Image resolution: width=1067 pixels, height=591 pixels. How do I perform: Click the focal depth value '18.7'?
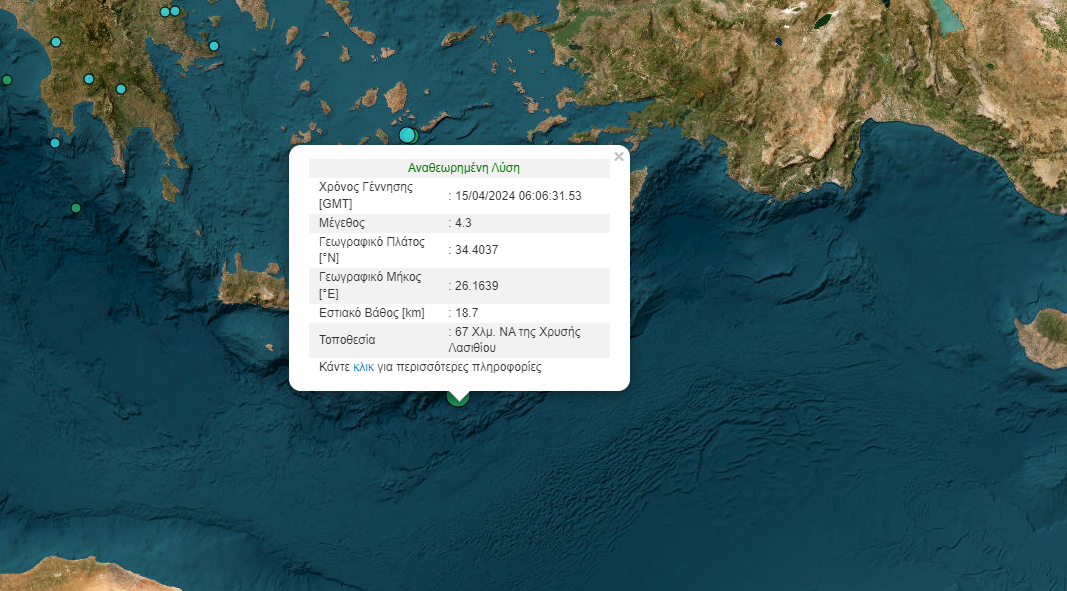tap(466, 313)
